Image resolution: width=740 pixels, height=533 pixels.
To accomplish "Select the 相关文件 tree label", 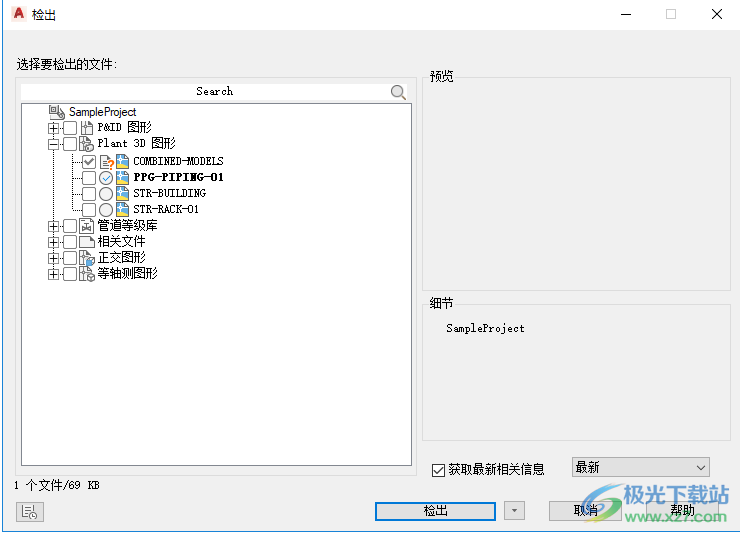I will click(121, 242).
